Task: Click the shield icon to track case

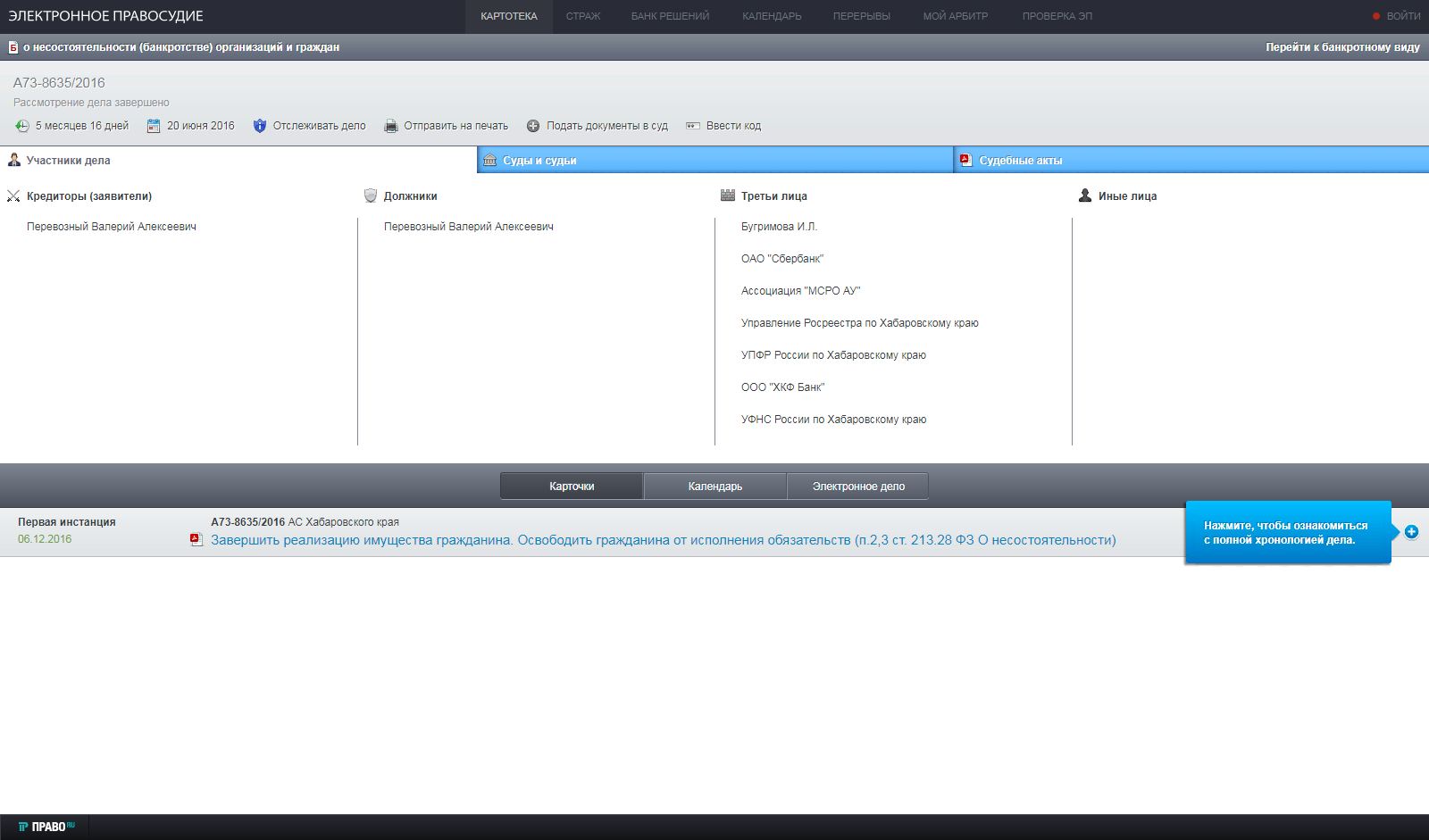Action: click(260, 126)
